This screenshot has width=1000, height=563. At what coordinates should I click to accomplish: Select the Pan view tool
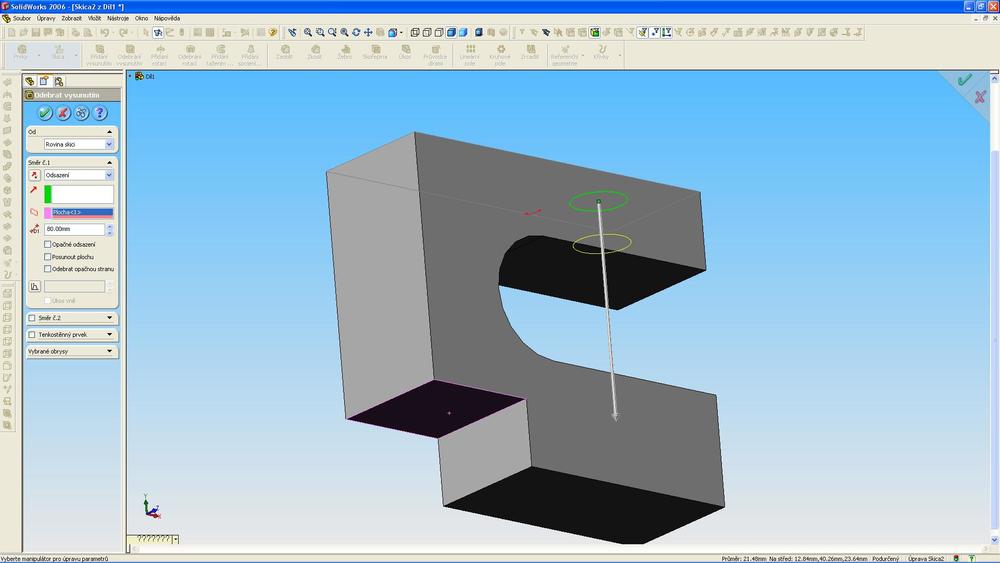click(368, 32)
